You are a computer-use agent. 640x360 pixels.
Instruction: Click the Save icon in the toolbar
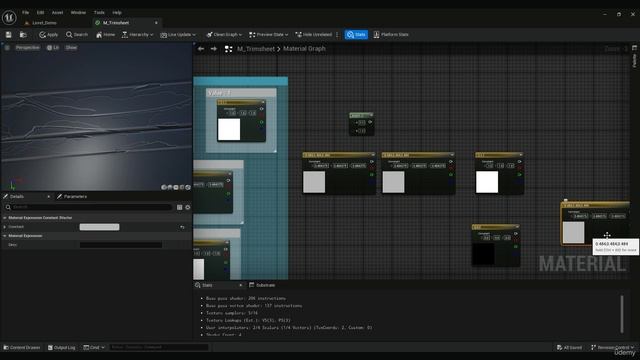point(9,35)
